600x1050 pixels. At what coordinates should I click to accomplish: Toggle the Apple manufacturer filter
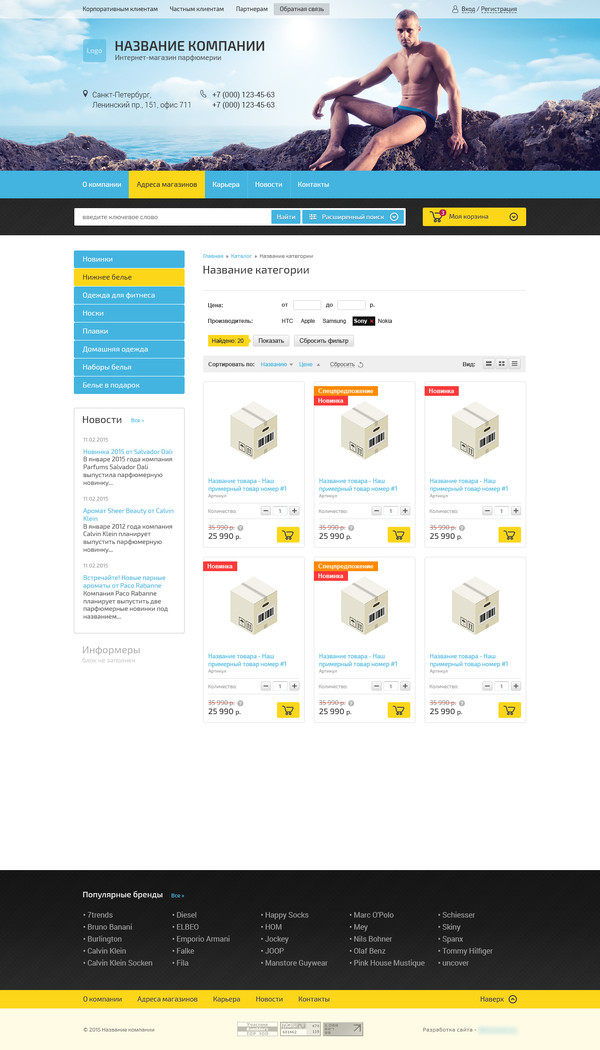click(x=307, y=321)
